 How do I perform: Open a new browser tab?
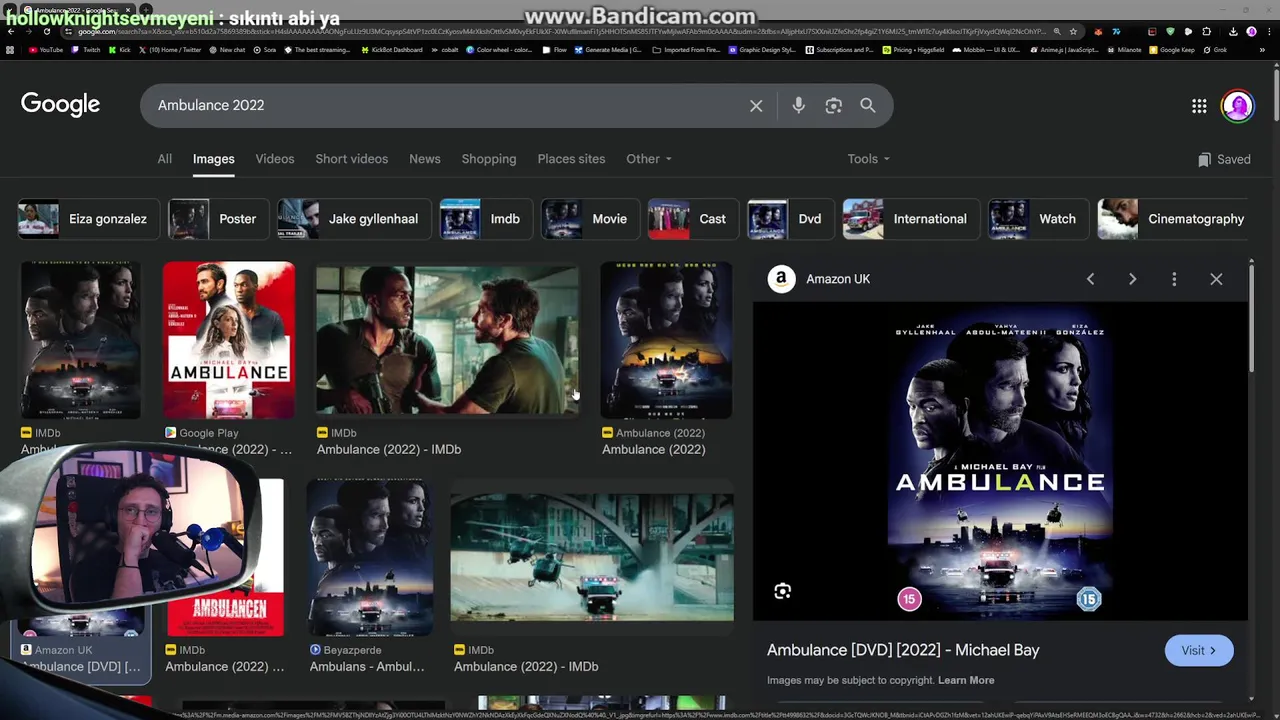146,10
